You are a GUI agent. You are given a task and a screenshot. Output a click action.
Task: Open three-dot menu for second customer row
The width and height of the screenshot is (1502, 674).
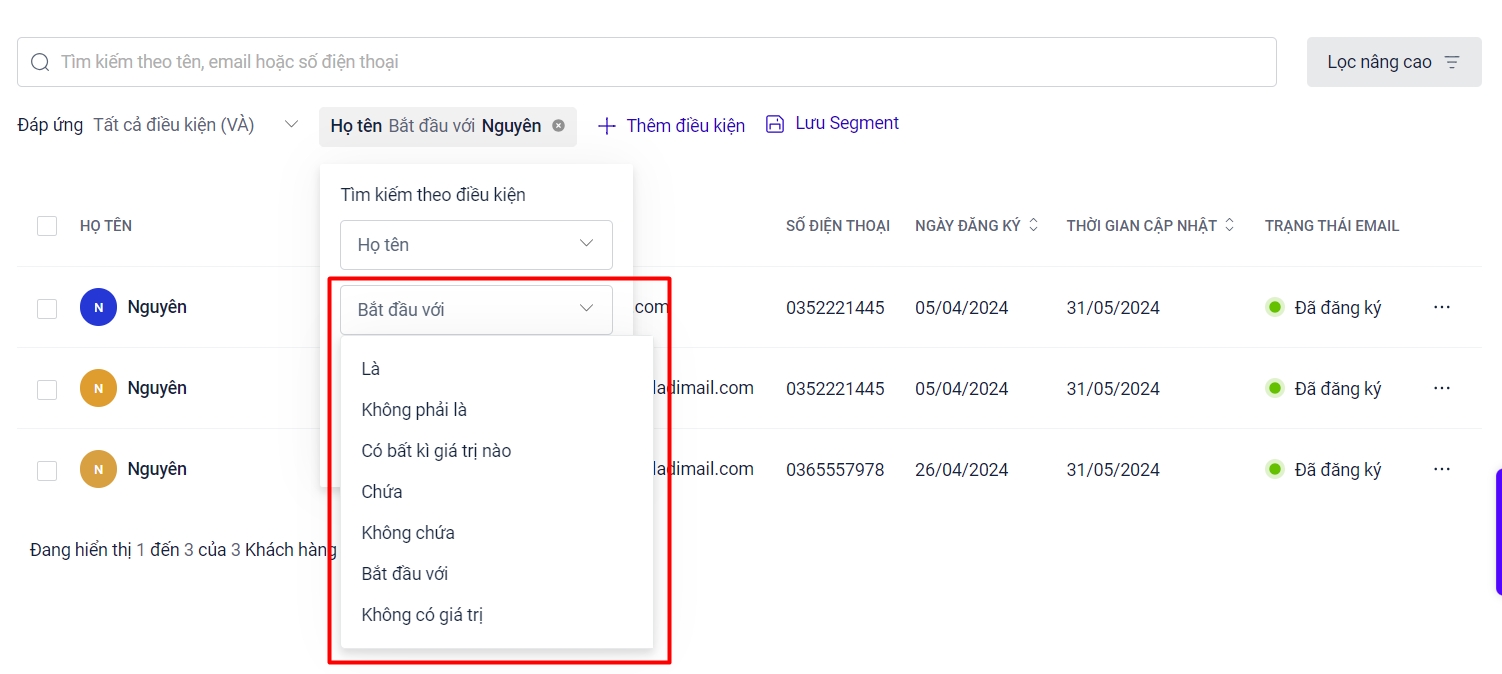(x=1441, y=388)
